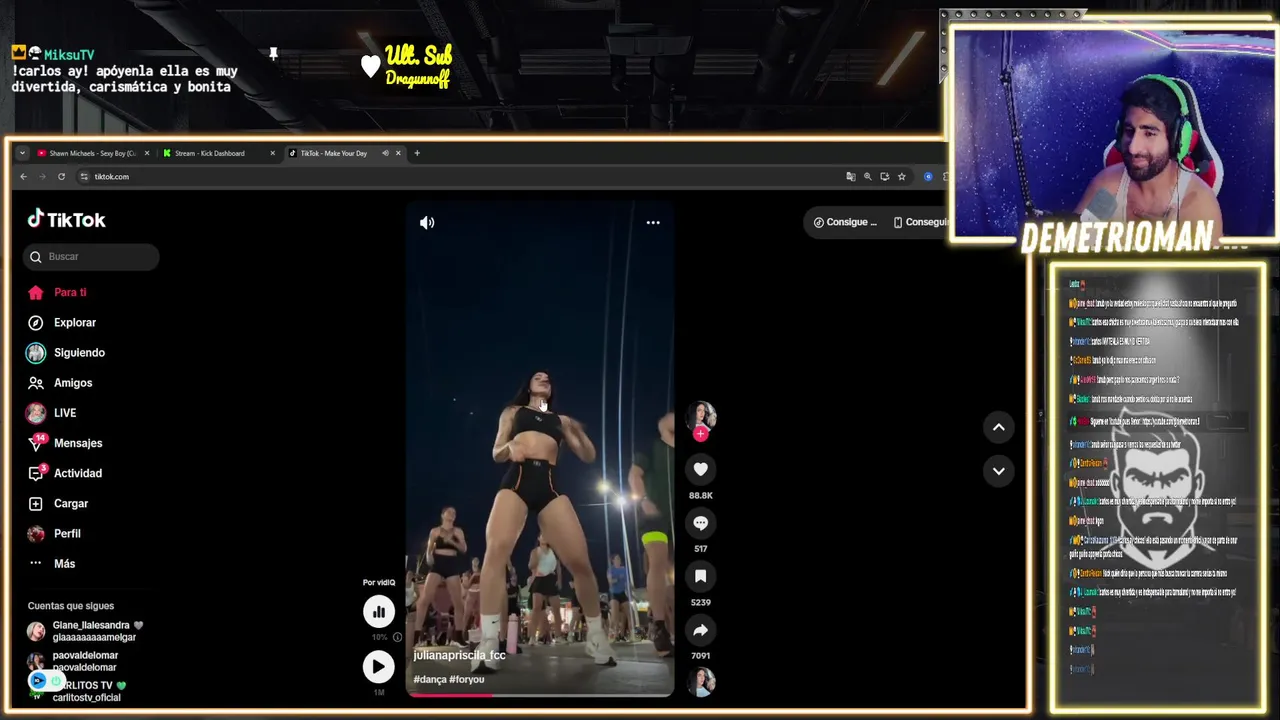Reload the page in browser toolbar

coord(61,176)
